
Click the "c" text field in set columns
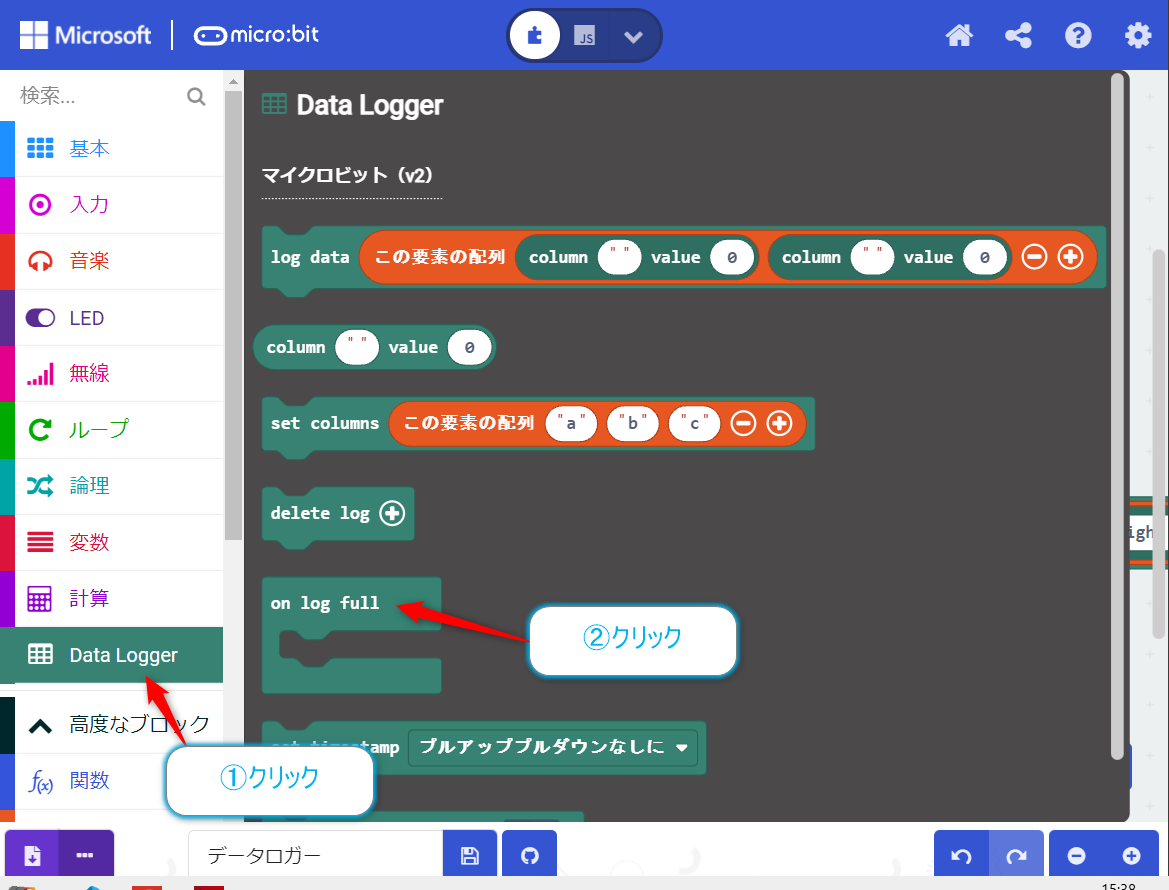pyautogui.click(x=694, y=423)
